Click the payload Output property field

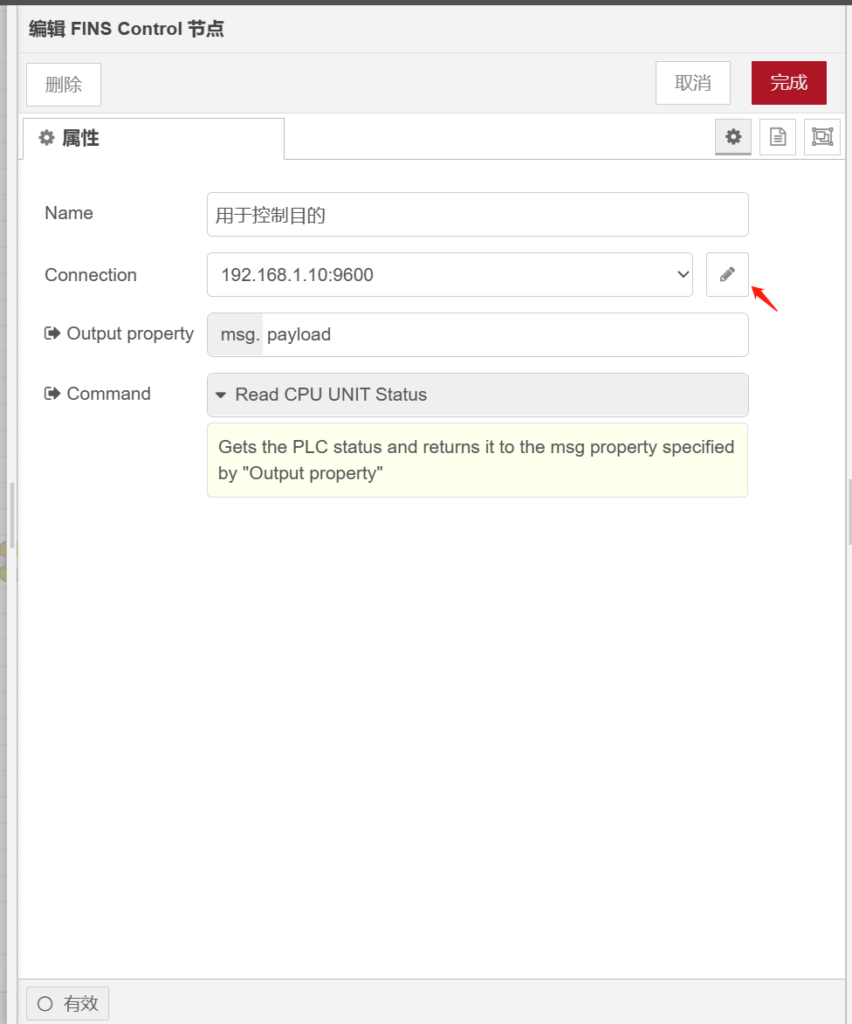click(x=504, y=335)
